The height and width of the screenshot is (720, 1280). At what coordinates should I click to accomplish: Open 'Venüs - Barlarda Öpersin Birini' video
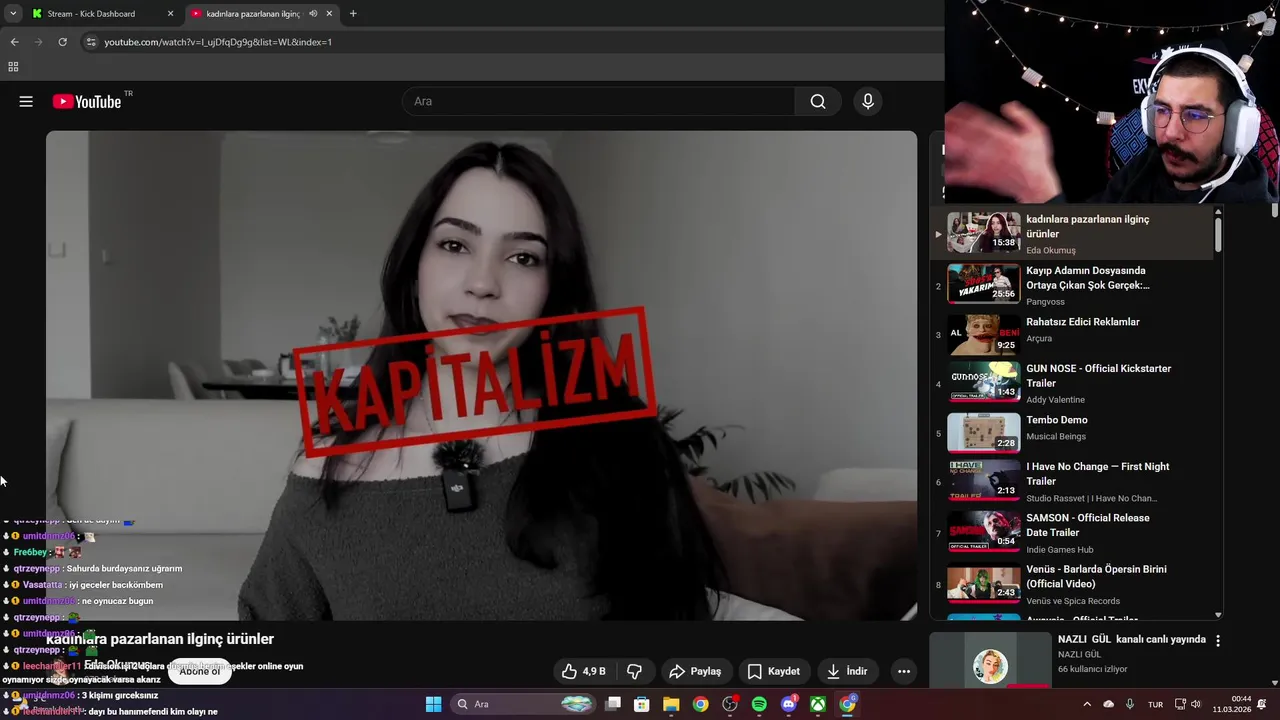(x=1070, y=584)
